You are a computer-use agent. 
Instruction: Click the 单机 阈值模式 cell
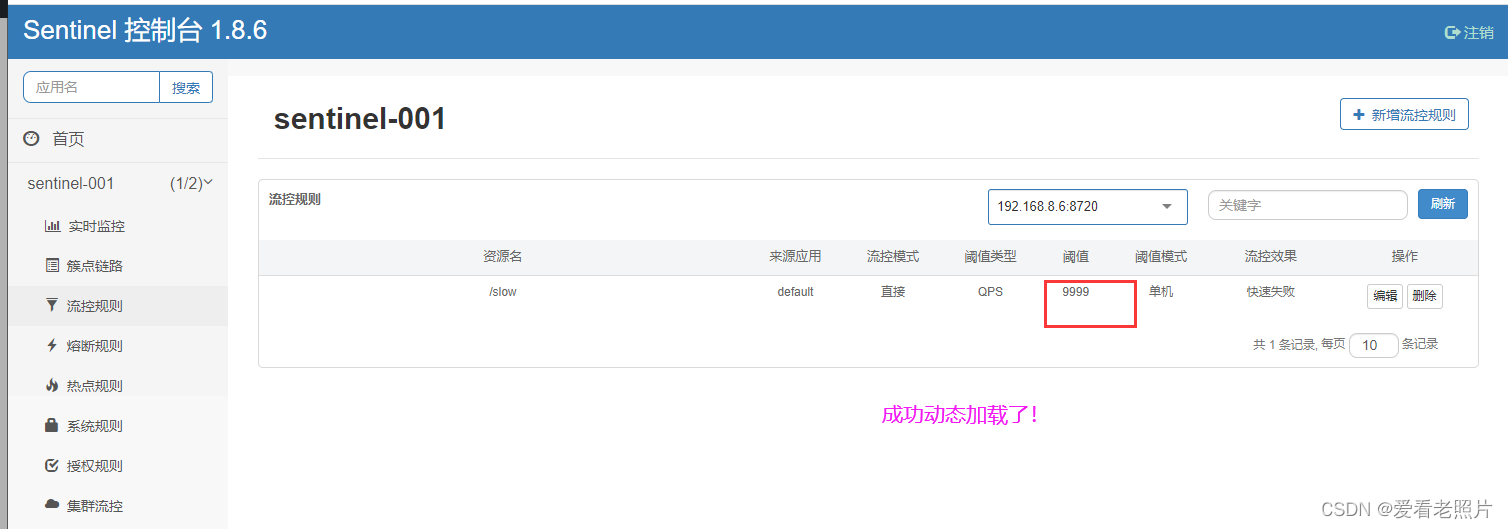[1161, 292]
